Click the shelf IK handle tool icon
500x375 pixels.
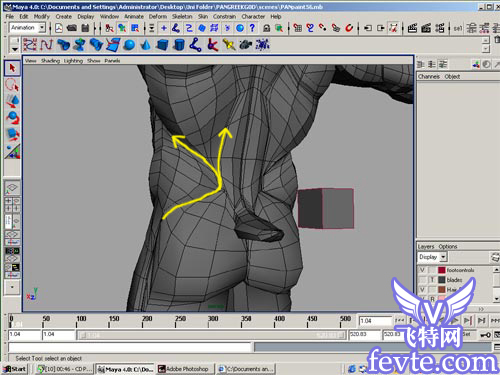[x=212, y=45]
